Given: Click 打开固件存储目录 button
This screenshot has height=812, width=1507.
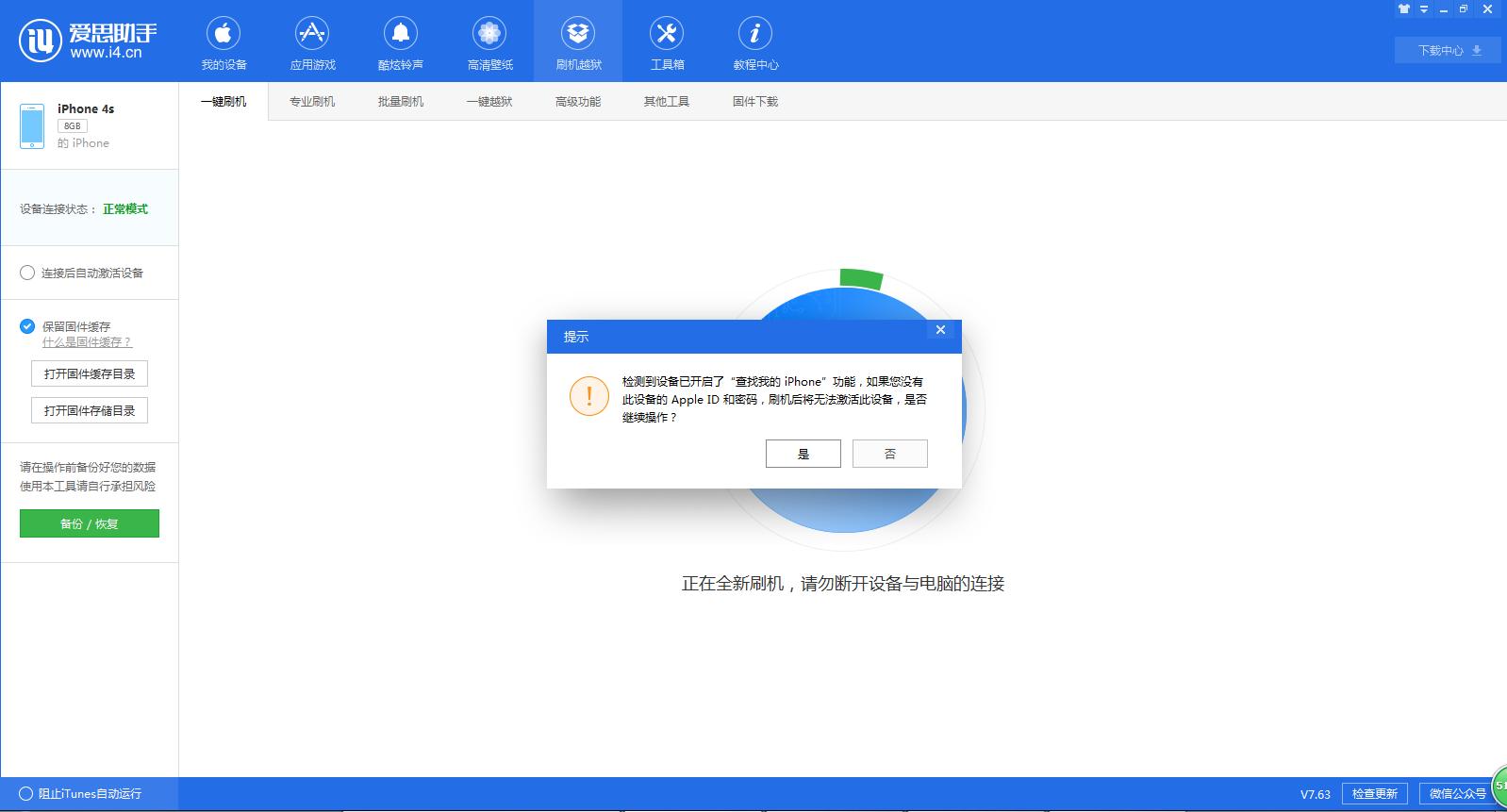Looking at the screenshot, I should [90, 410].
